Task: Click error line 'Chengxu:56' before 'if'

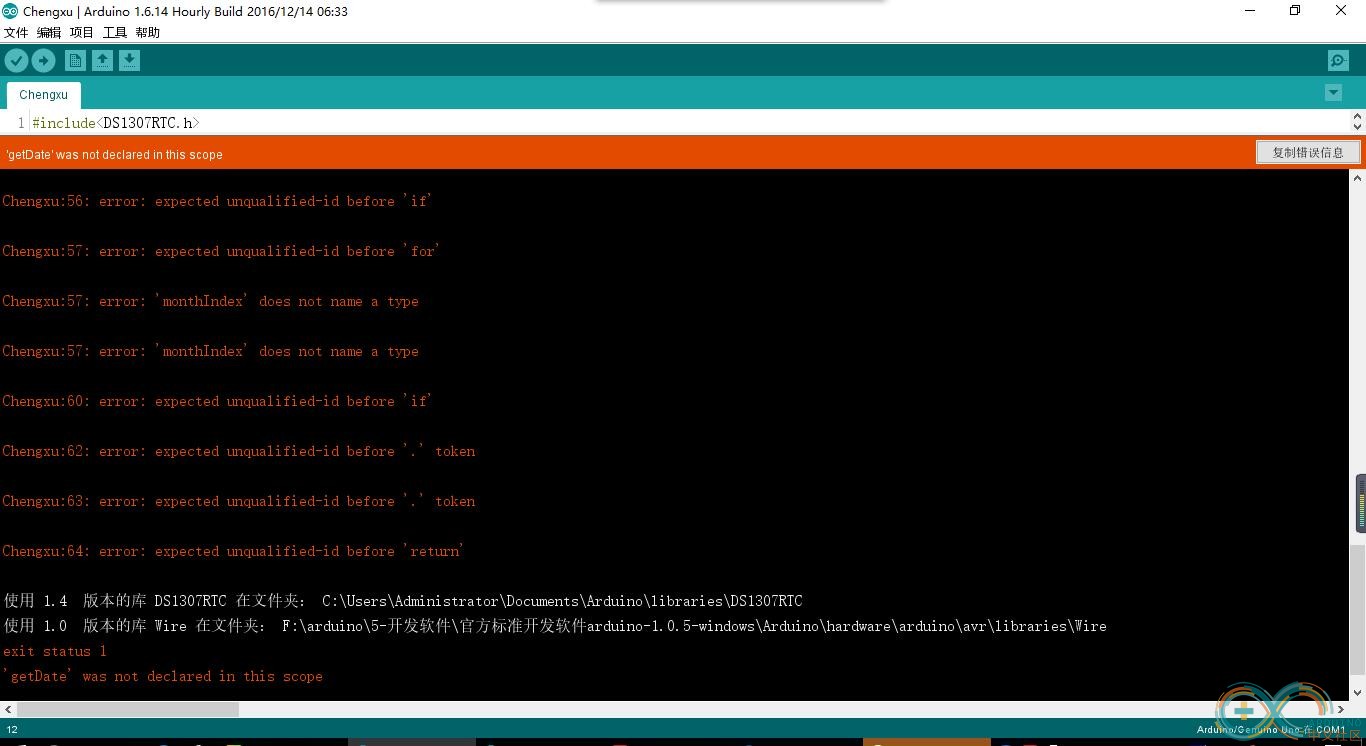Action: (217, 201)
